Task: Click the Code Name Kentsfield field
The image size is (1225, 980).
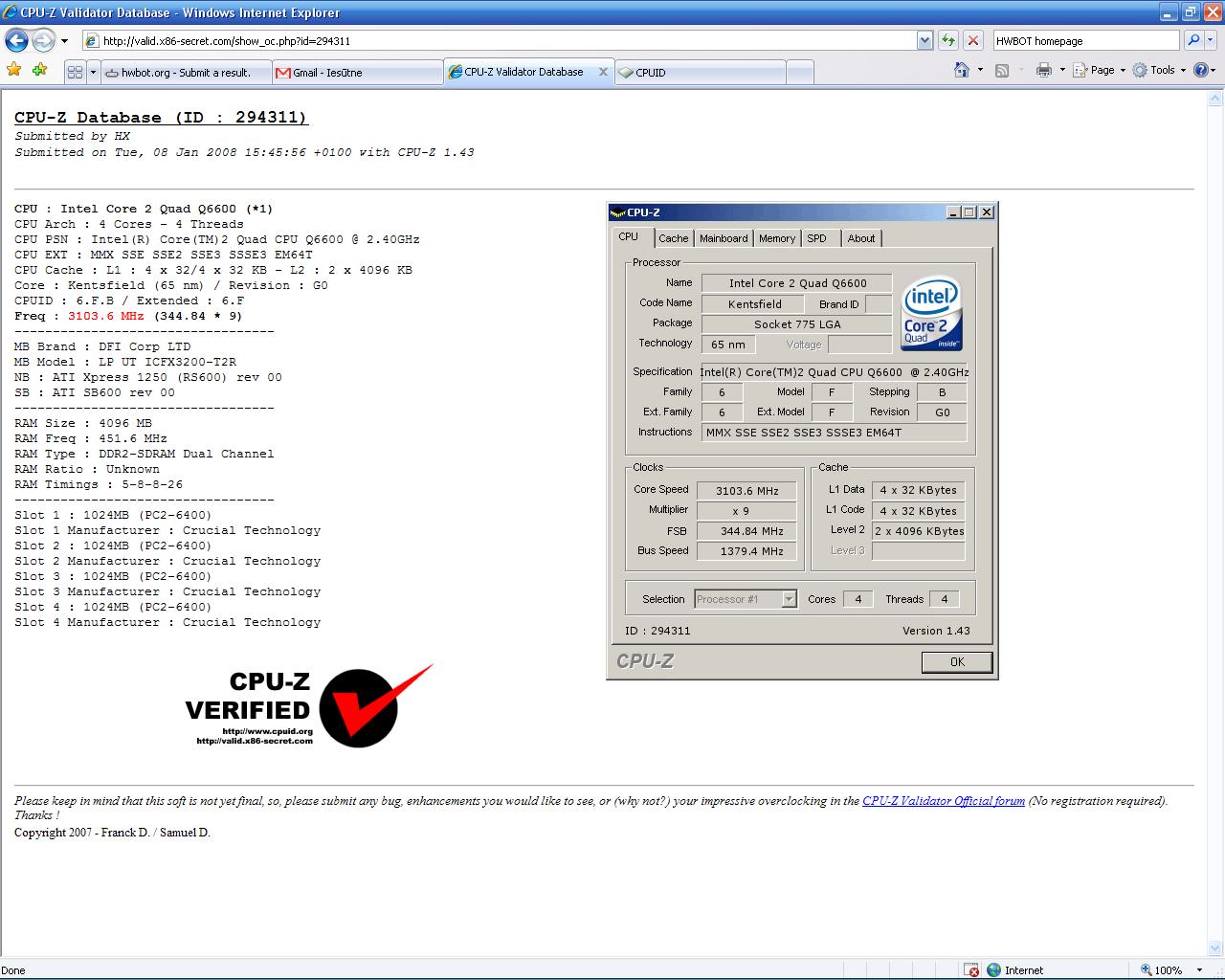Action: (755, 303)
